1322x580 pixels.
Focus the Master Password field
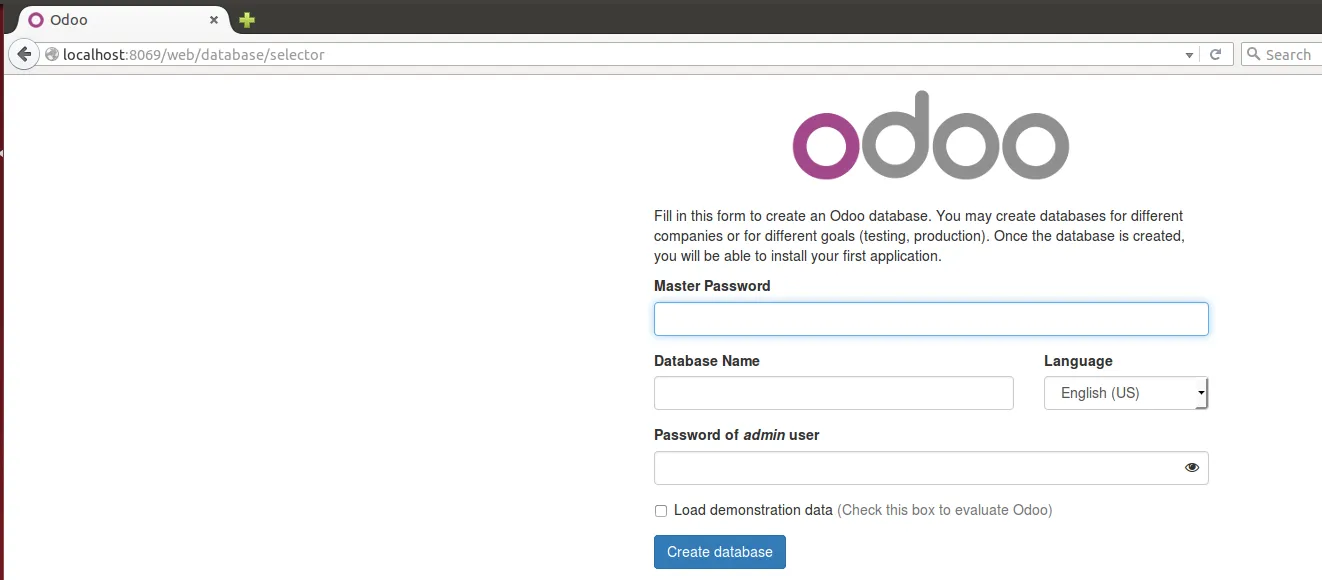(x=931, y=319)
